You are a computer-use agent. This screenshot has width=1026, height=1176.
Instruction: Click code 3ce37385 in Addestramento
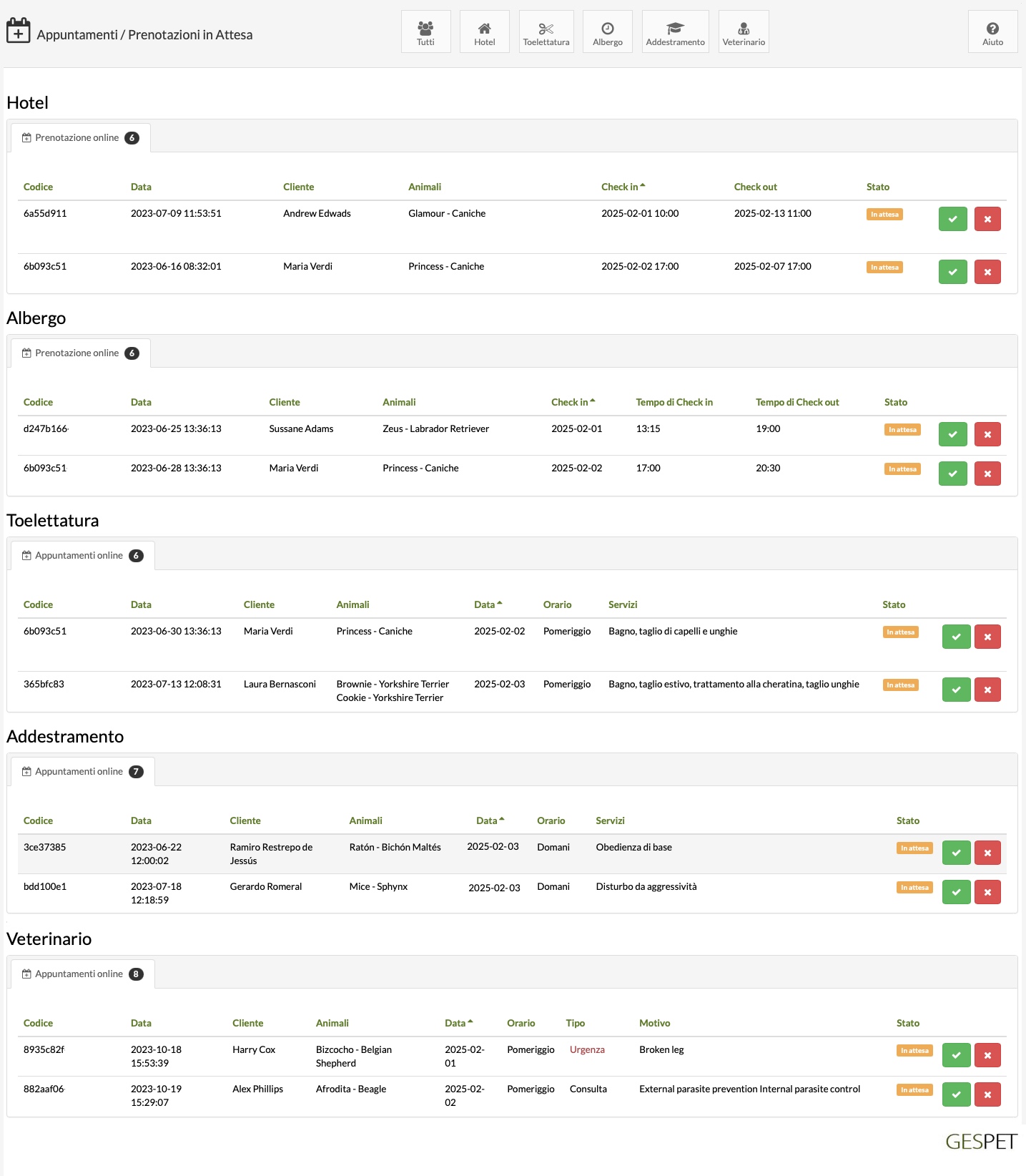[44, 847]
